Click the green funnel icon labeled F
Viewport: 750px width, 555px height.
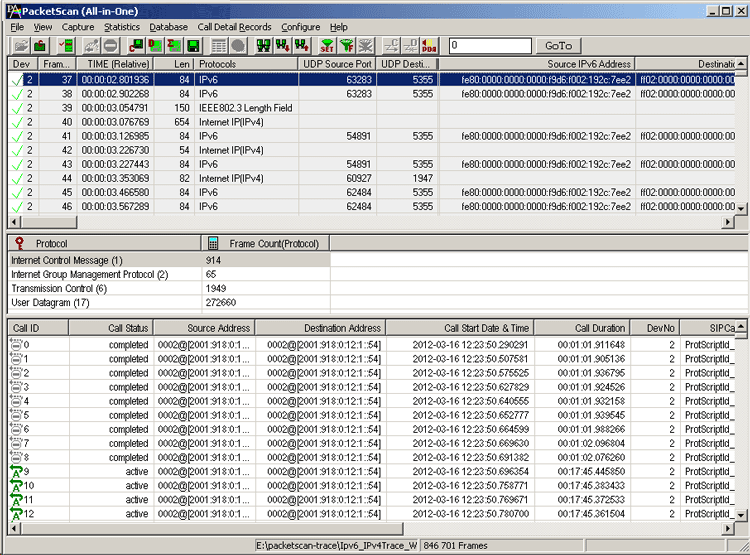coord(347,46)
